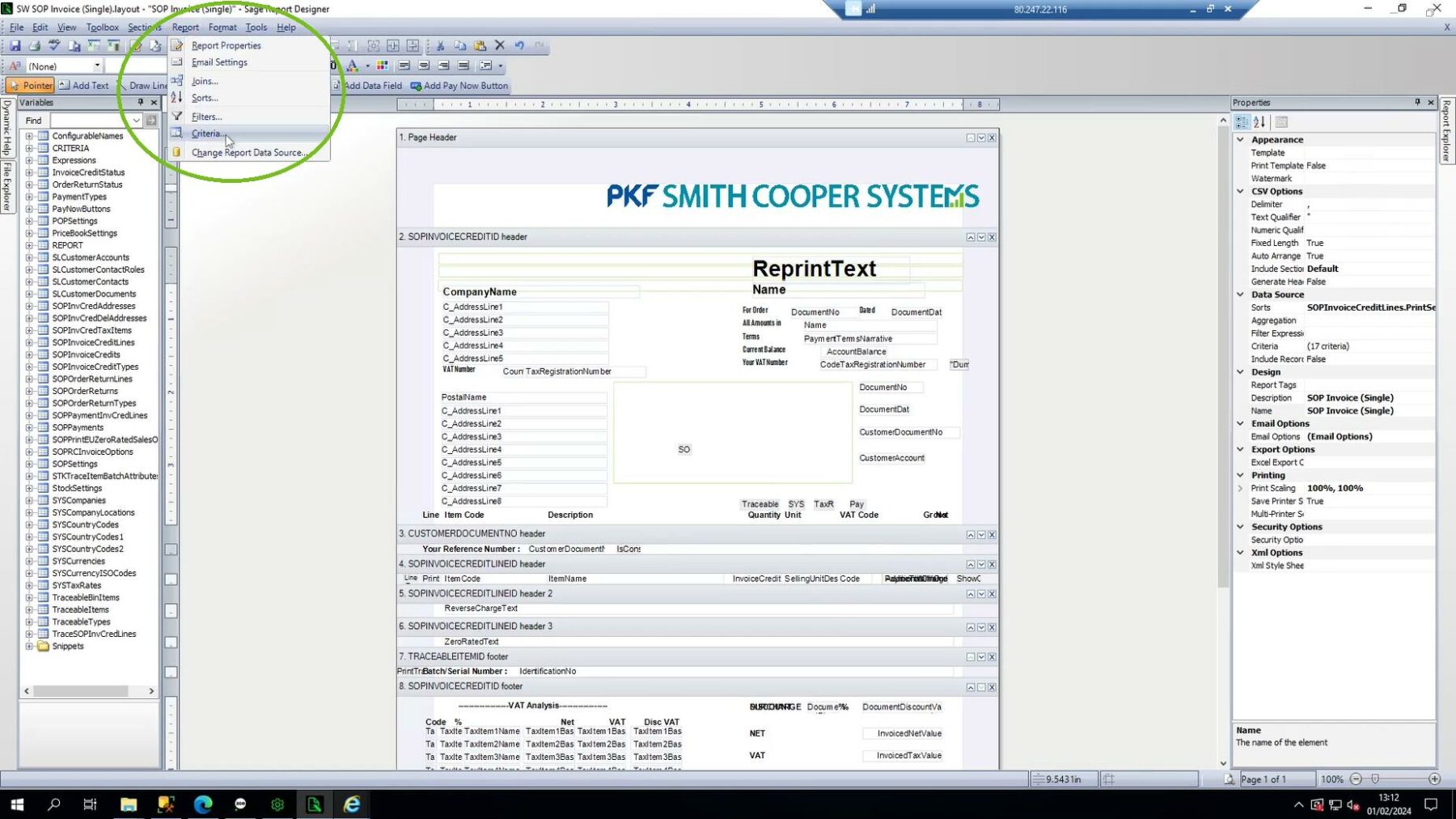Image resolution: width=1456 pixels, height=819 pixels.
Task: Open File Explorer from the taskbar
Action: pos(129,804)
